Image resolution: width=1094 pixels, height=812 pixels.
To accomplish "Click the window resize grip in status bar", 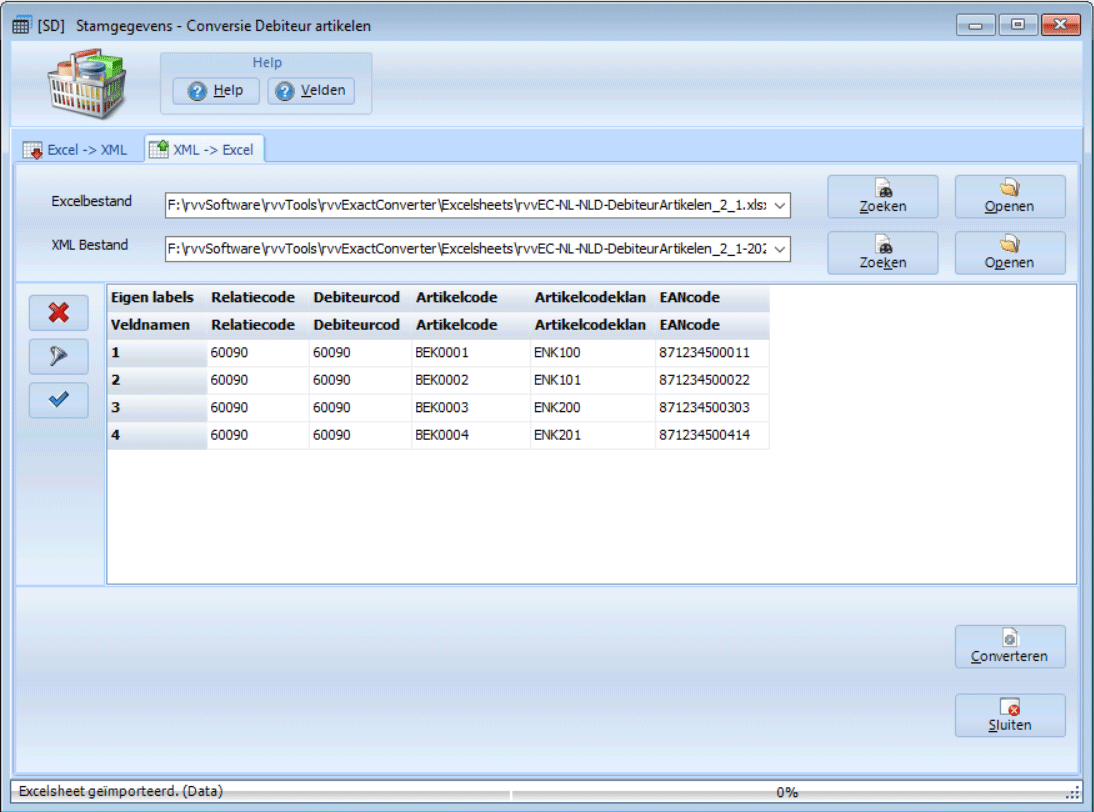I will pyautogui.click(x=1073, y=793).
